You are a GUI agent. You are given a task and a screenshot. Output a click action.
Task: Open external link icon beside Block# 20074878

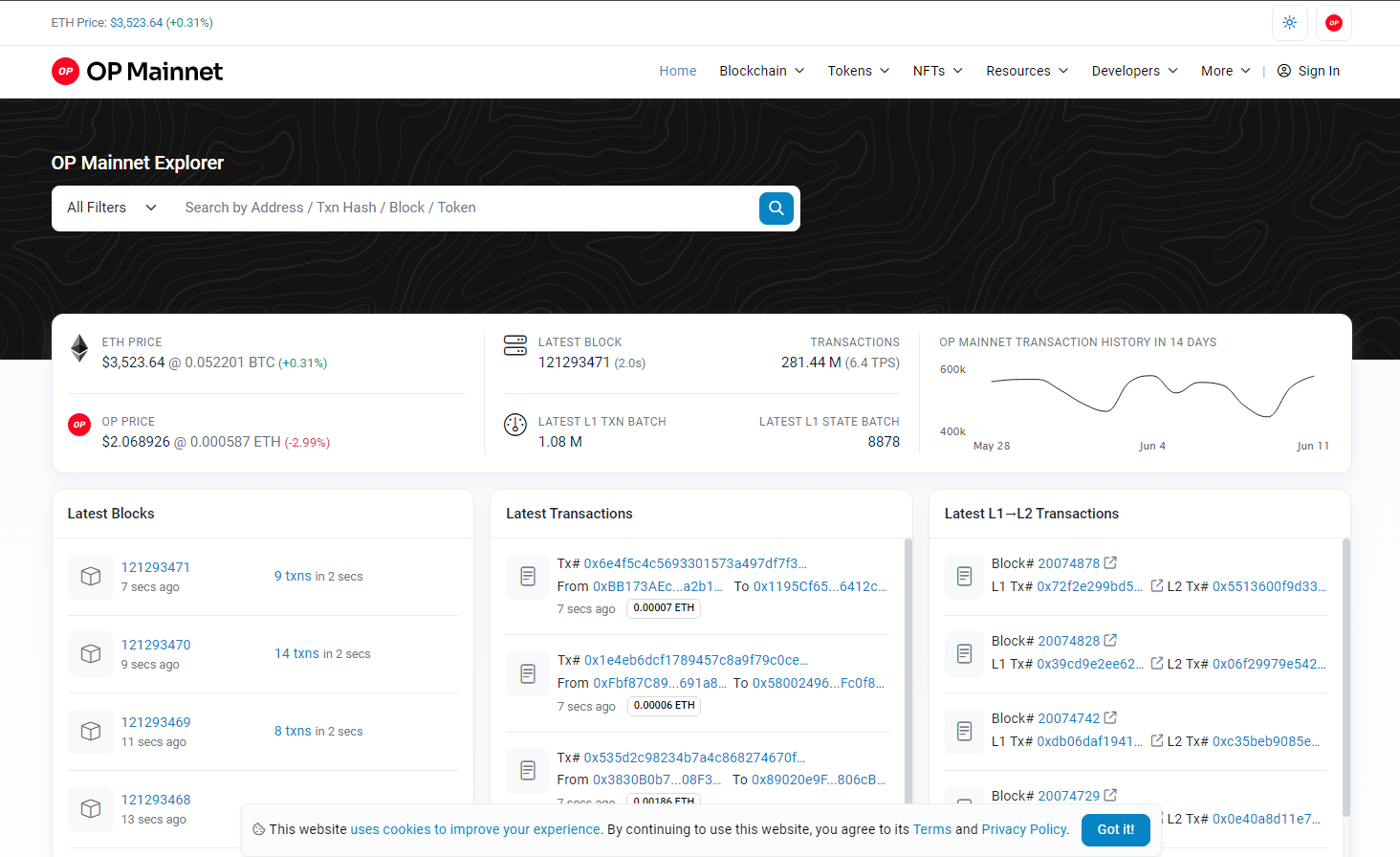click(x=1110, y=563)
